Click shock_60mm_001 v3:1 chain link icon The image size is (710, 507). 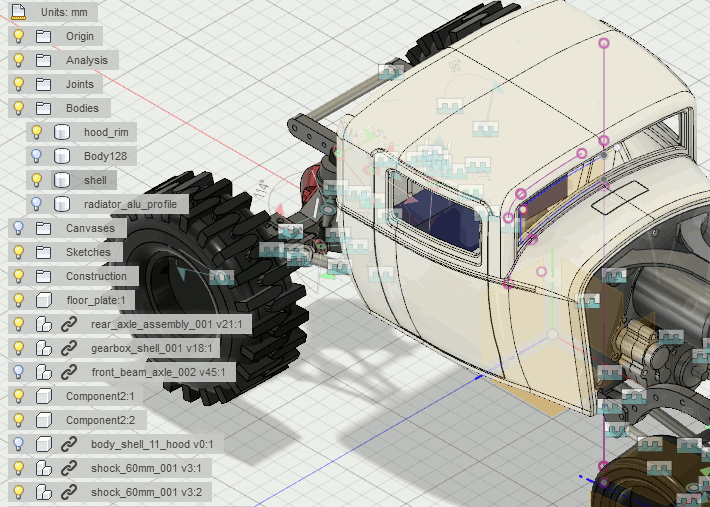[69, 468]
